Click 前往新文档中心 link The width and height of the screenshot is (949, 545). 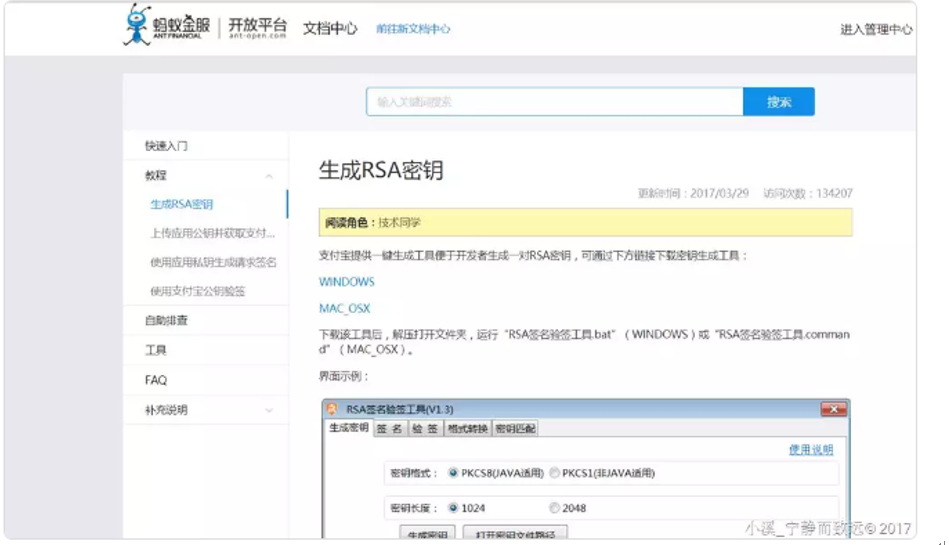point(413,28)
